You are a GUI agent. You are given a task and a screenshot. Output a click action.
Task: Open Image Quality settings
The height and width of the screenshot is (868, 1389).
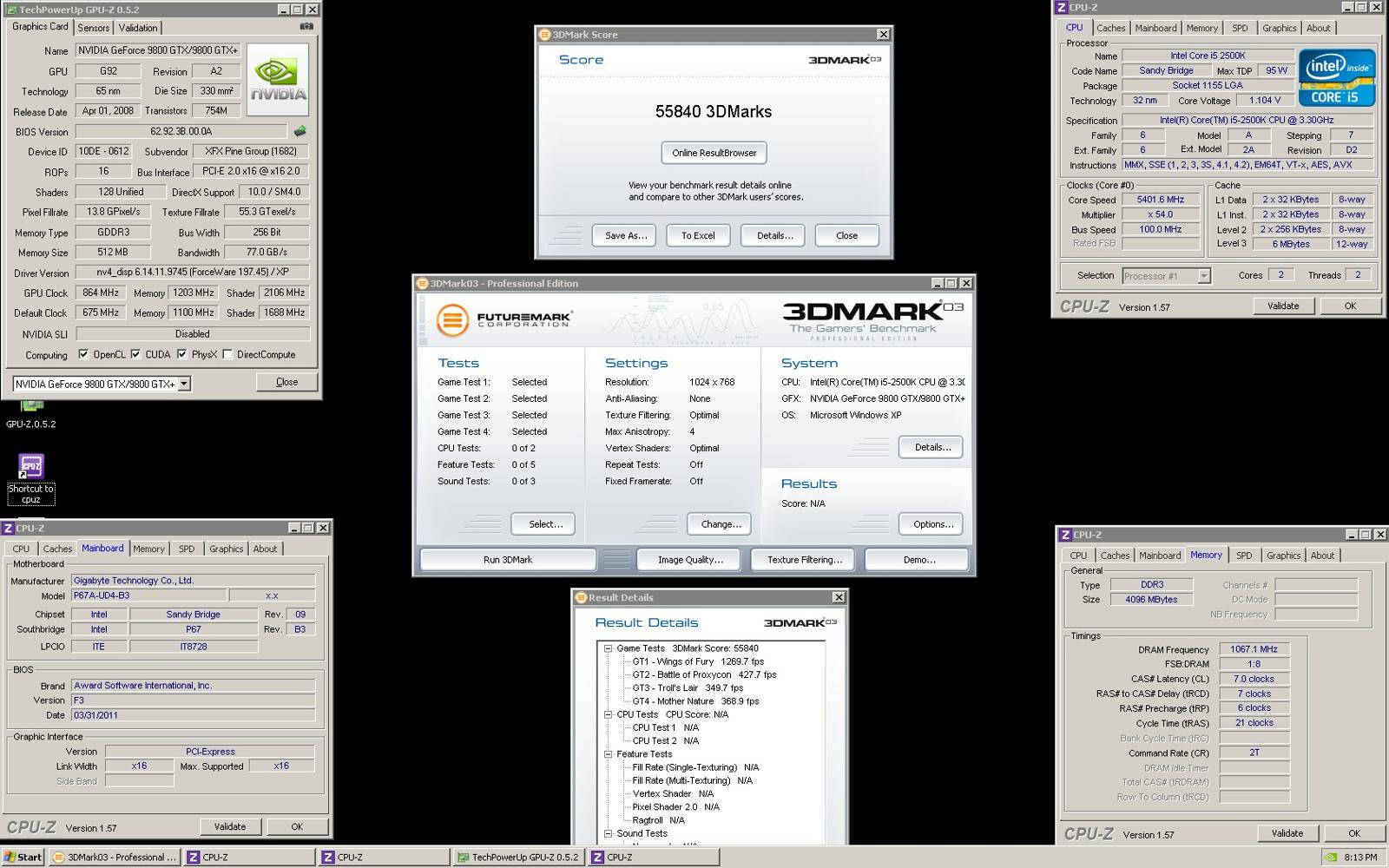(x=689, y=560)
